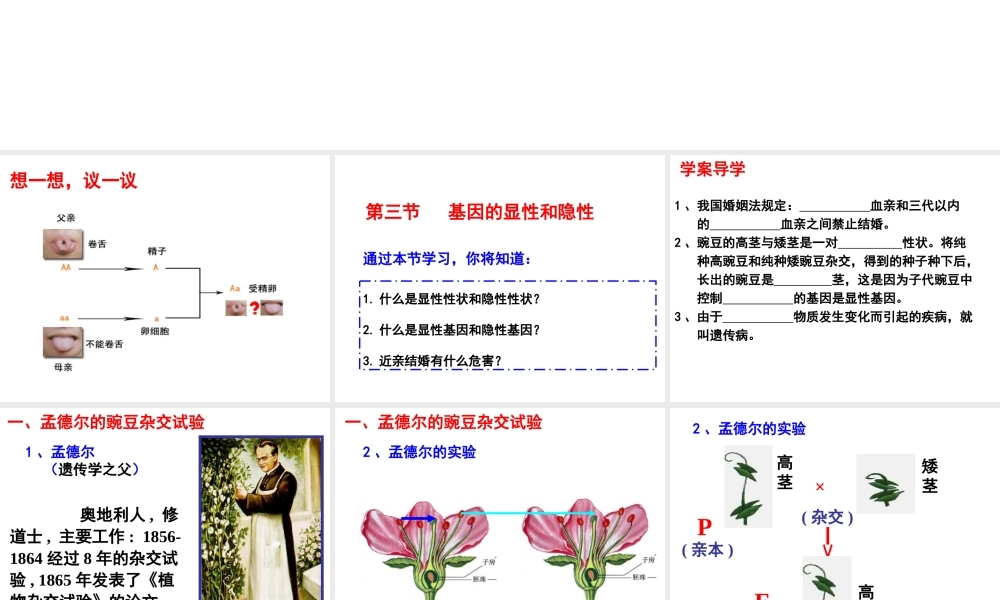
Task: Select the 卷舌 label
Action: (x=97, y=244)
